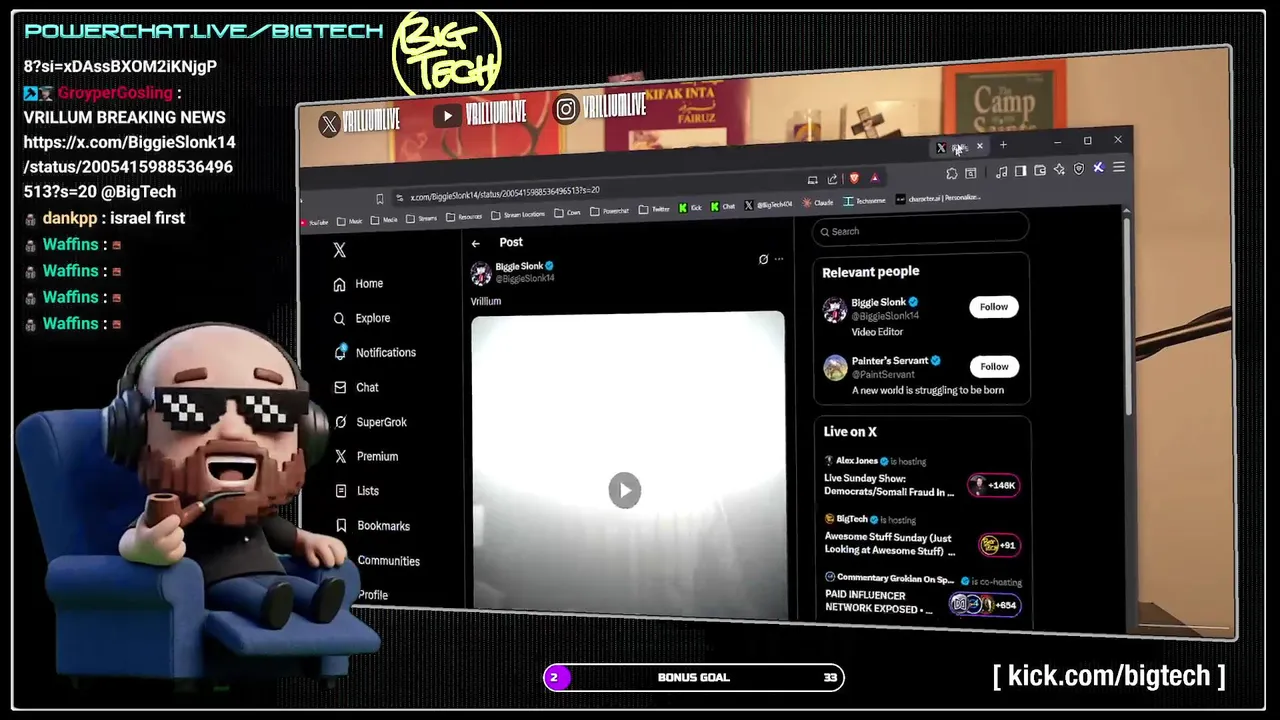Open Explore in the X sidebar
1280x720 pixels.
tap(362, 318)
